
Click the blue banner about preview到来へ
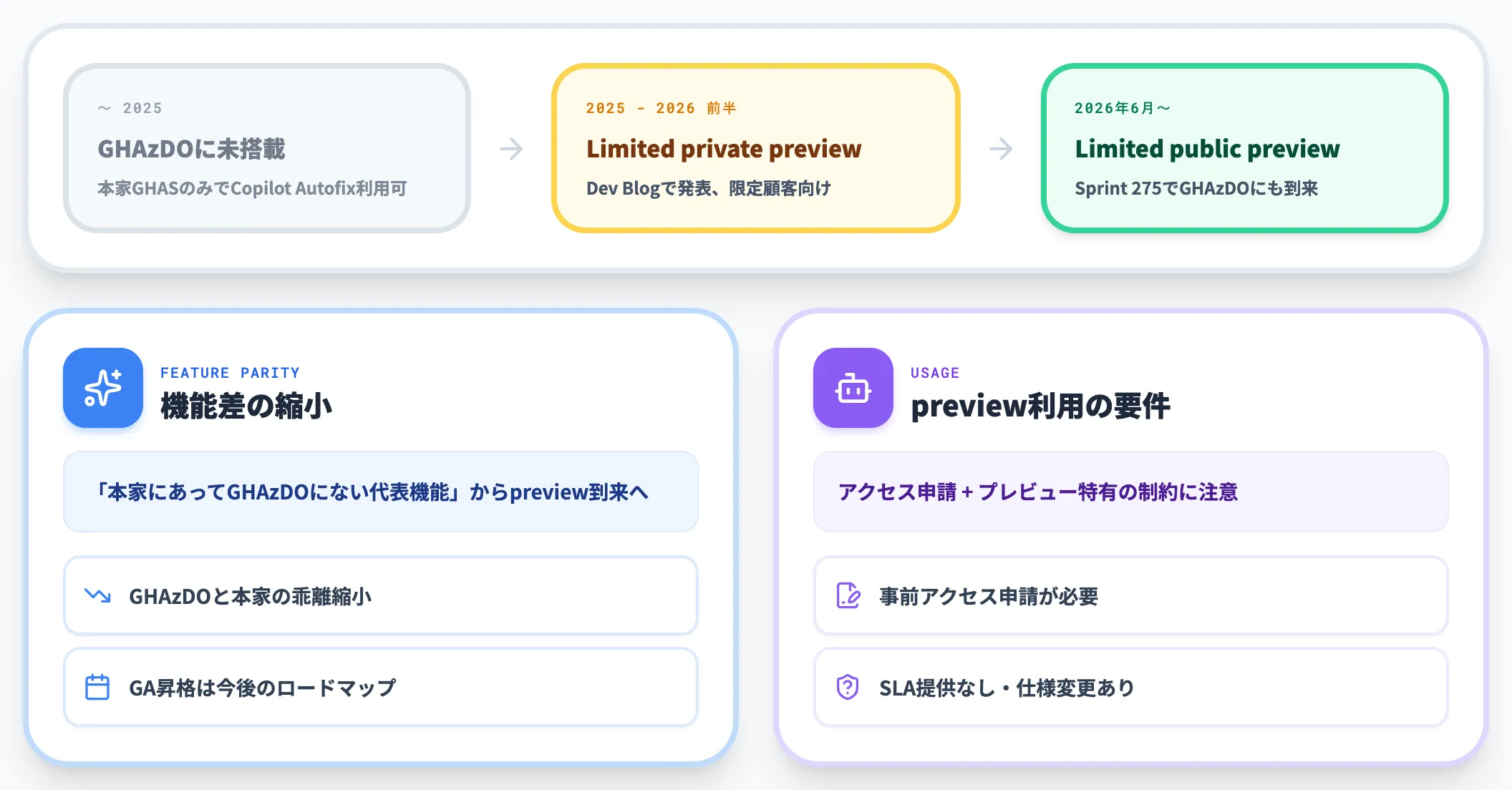[x=381, y=492]
